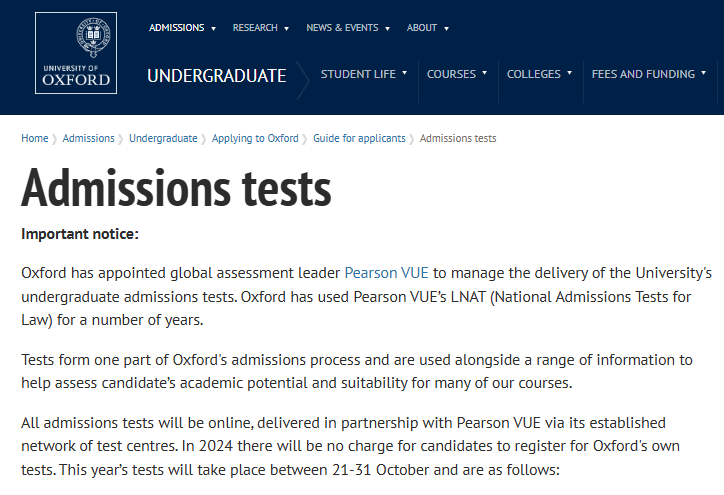
Task: Open the Student Life tab
Action: pyautogui.click(x=358, y=74)
